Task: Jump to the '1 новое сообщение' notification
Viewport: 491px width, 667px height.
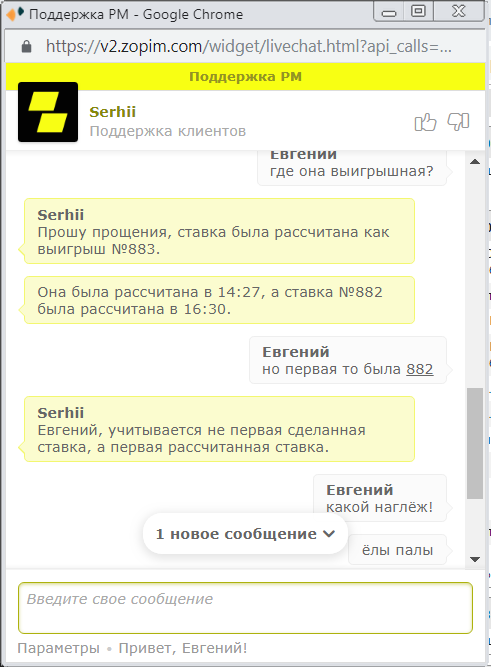Action: pyautogui.click(x=246, y=534)
